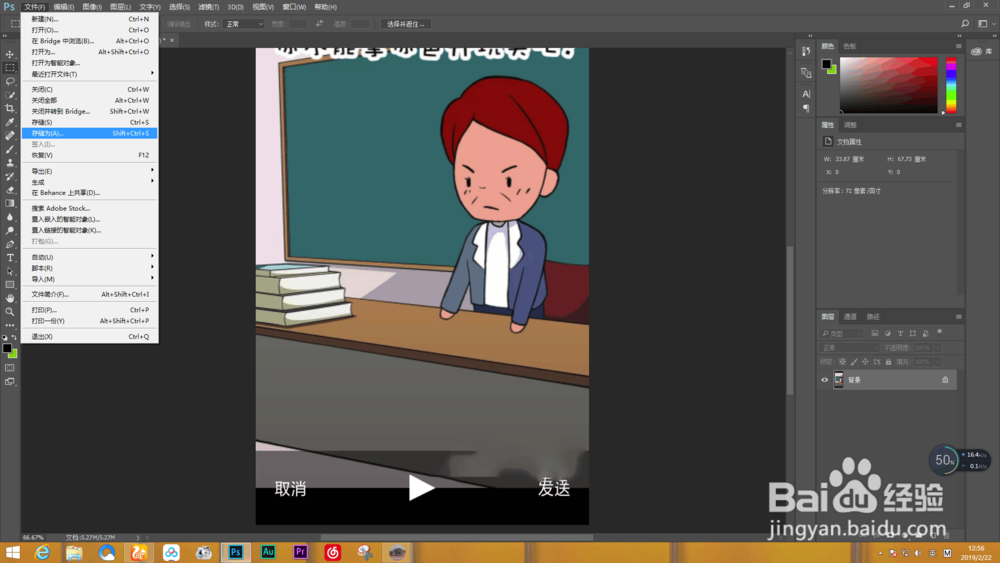Toggle adjustment layer filter icon
1000x563 pixels.
888,333
